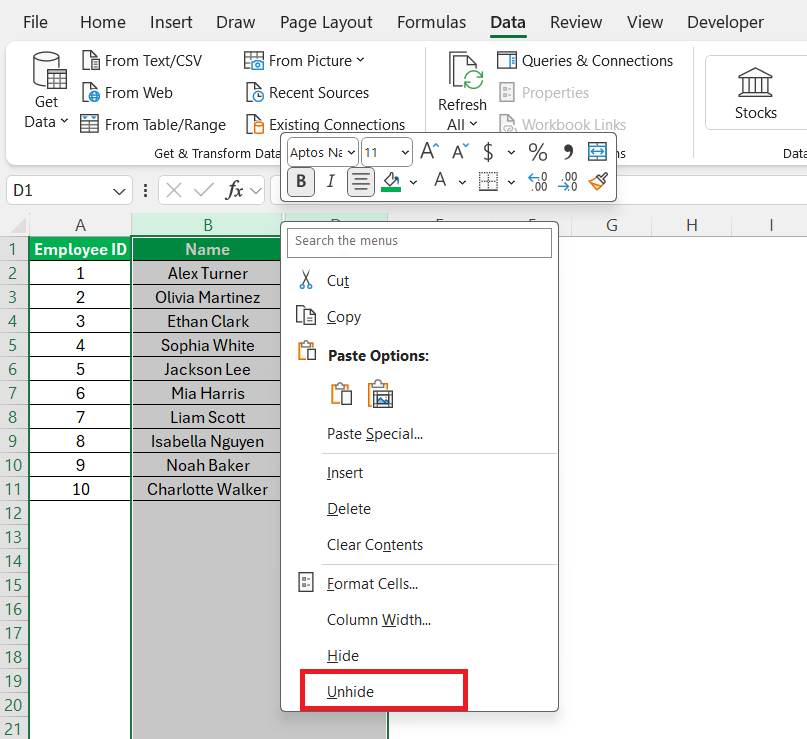Import data From Web
Viewport: 807px width, 739px height.
(x=128, y=93)
